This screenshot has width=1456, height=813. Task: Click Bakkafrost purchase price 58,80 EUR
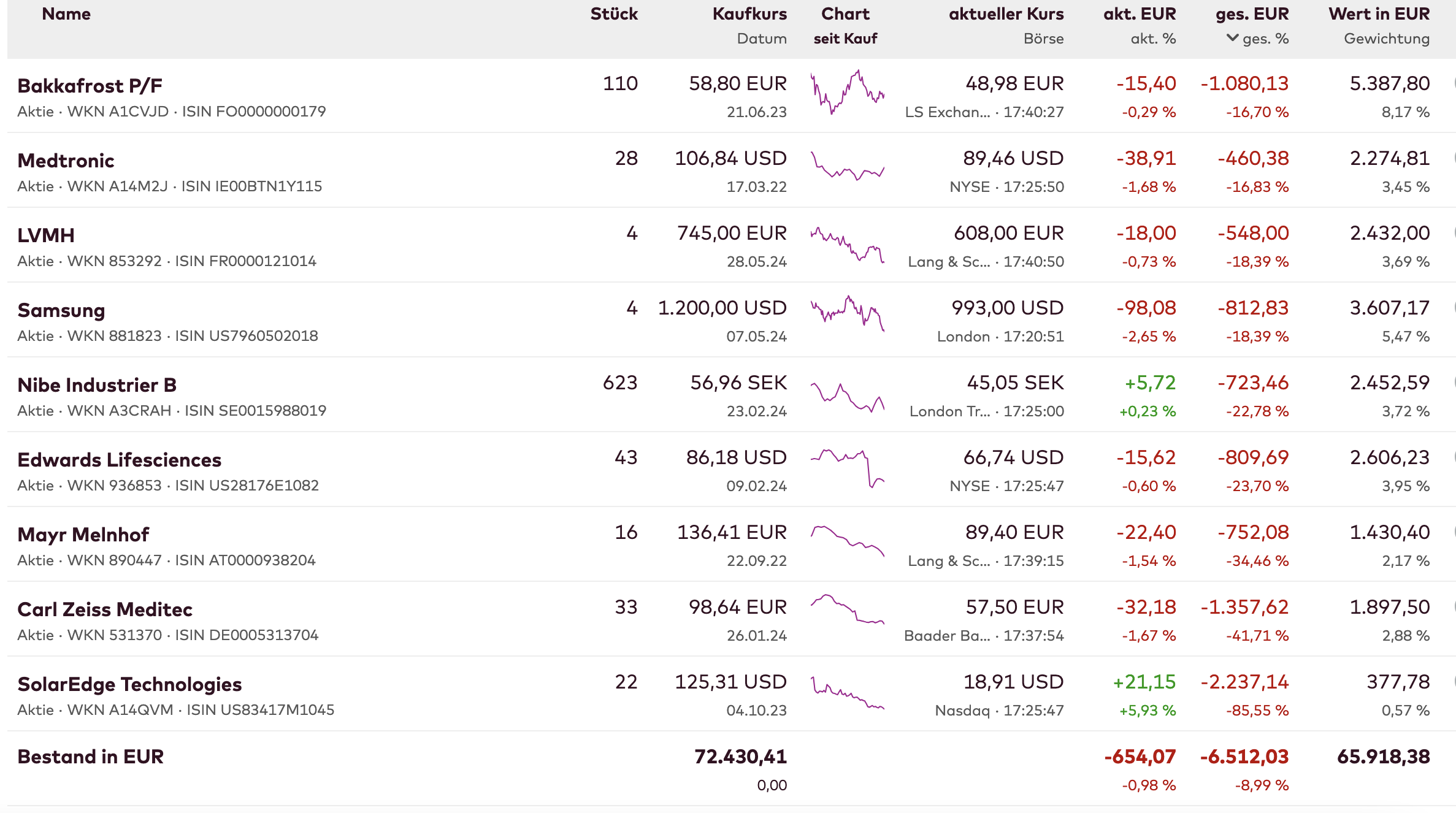(738, 83)
